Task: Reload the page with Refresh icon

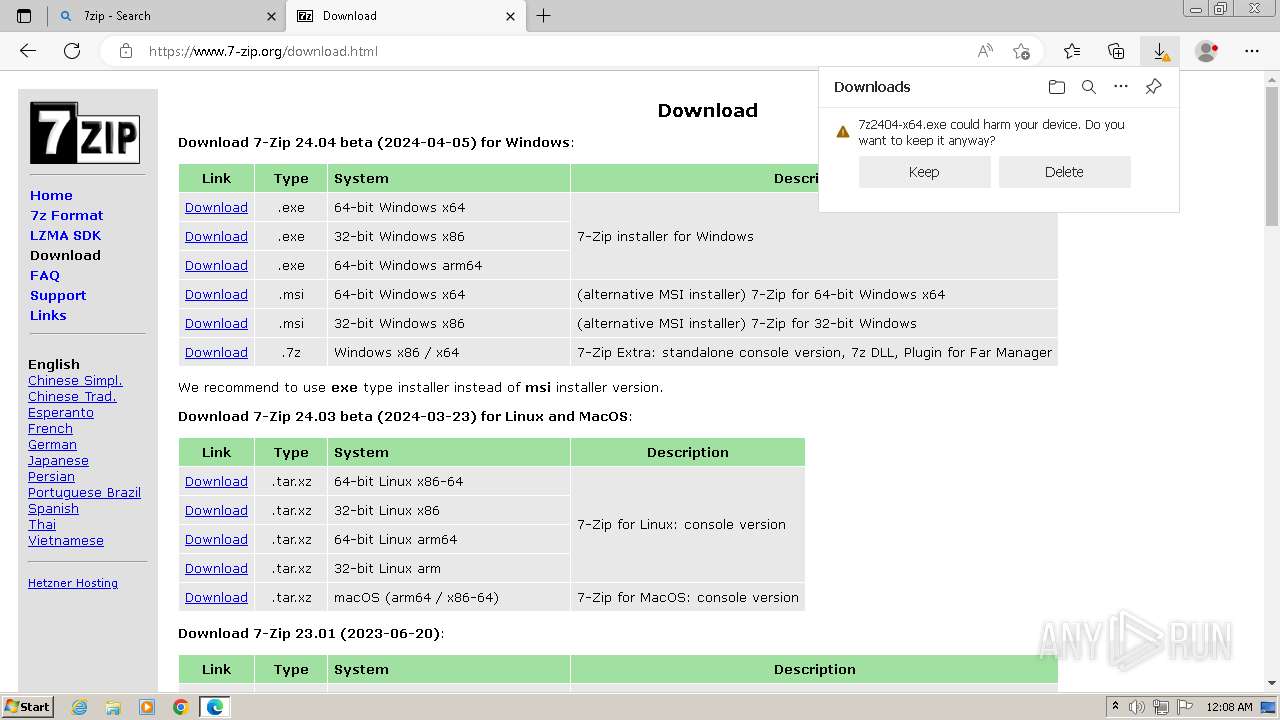Action: 72,51
